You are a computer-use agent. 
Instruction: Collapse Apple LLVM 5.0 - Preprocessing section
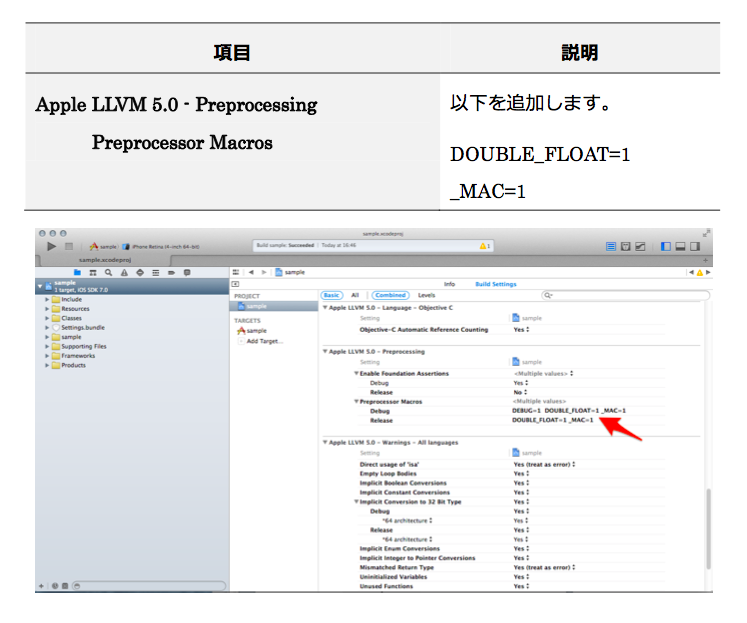(325, 352)
